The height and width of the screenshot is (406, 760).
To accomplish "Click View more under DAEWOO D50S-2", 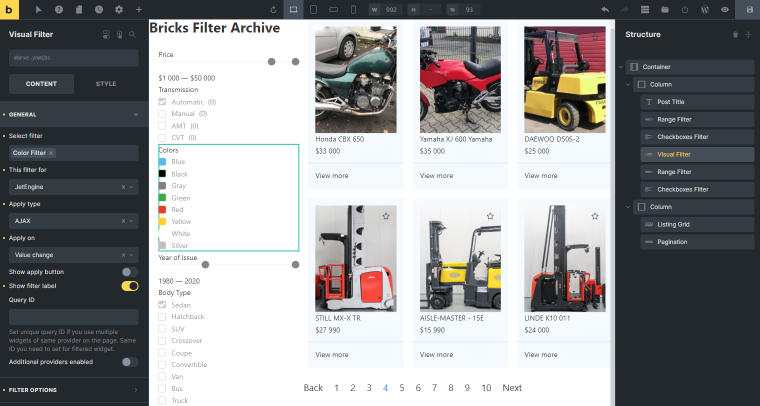I will pos(541,175).
